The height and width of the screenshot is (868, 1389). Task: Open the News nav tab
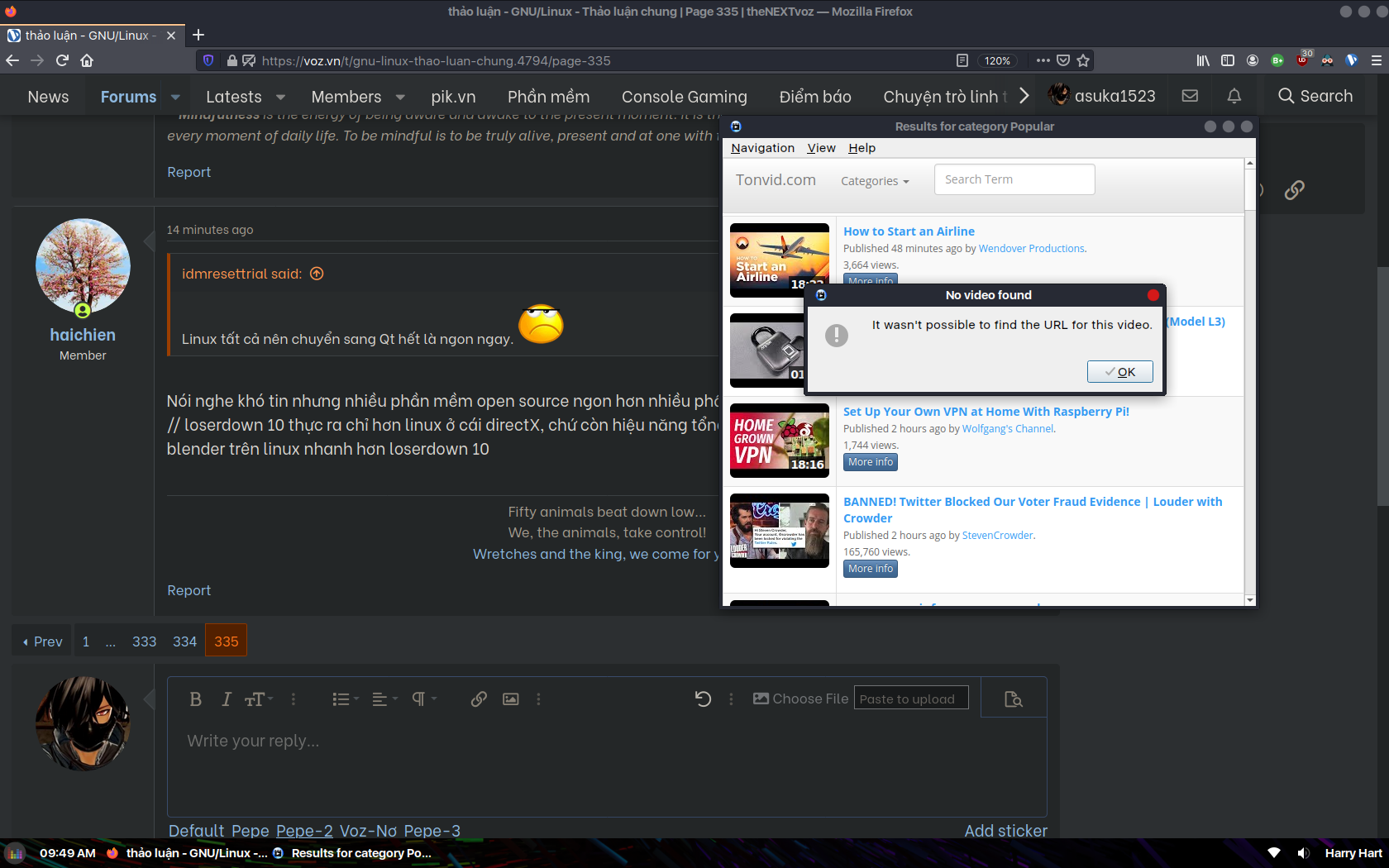[x=48, y=97]
